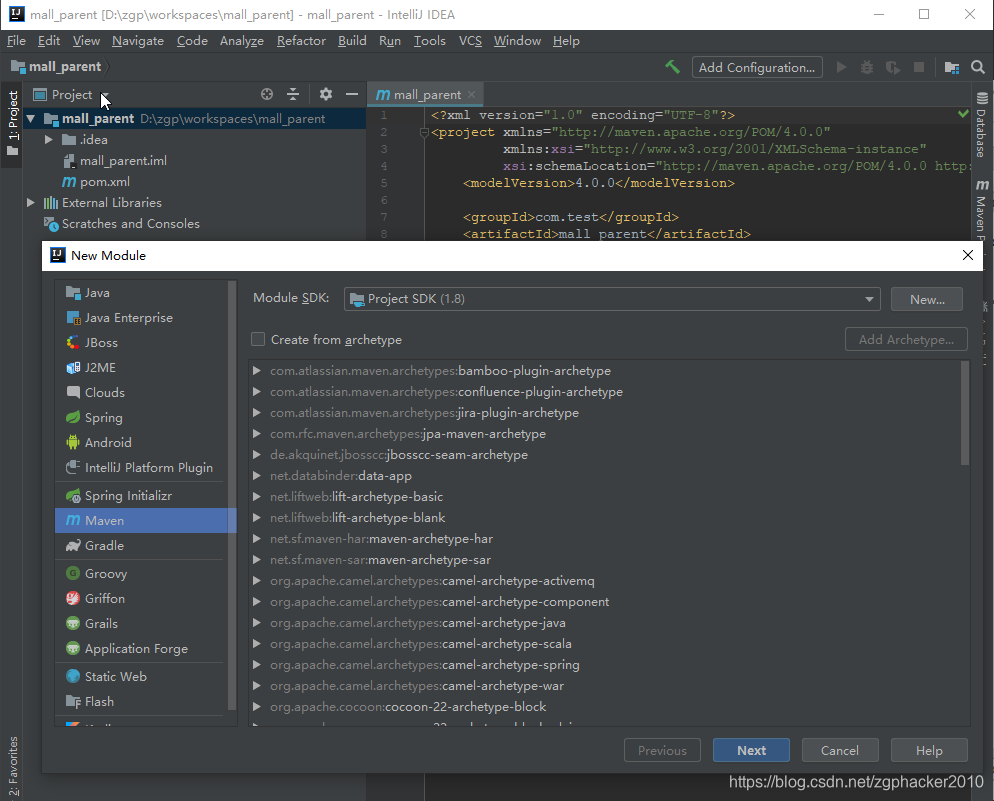The height and width of the screenshot is (801, 994).
Task: Click Cancel in New Module dialog
Action: tap(840, 750)
